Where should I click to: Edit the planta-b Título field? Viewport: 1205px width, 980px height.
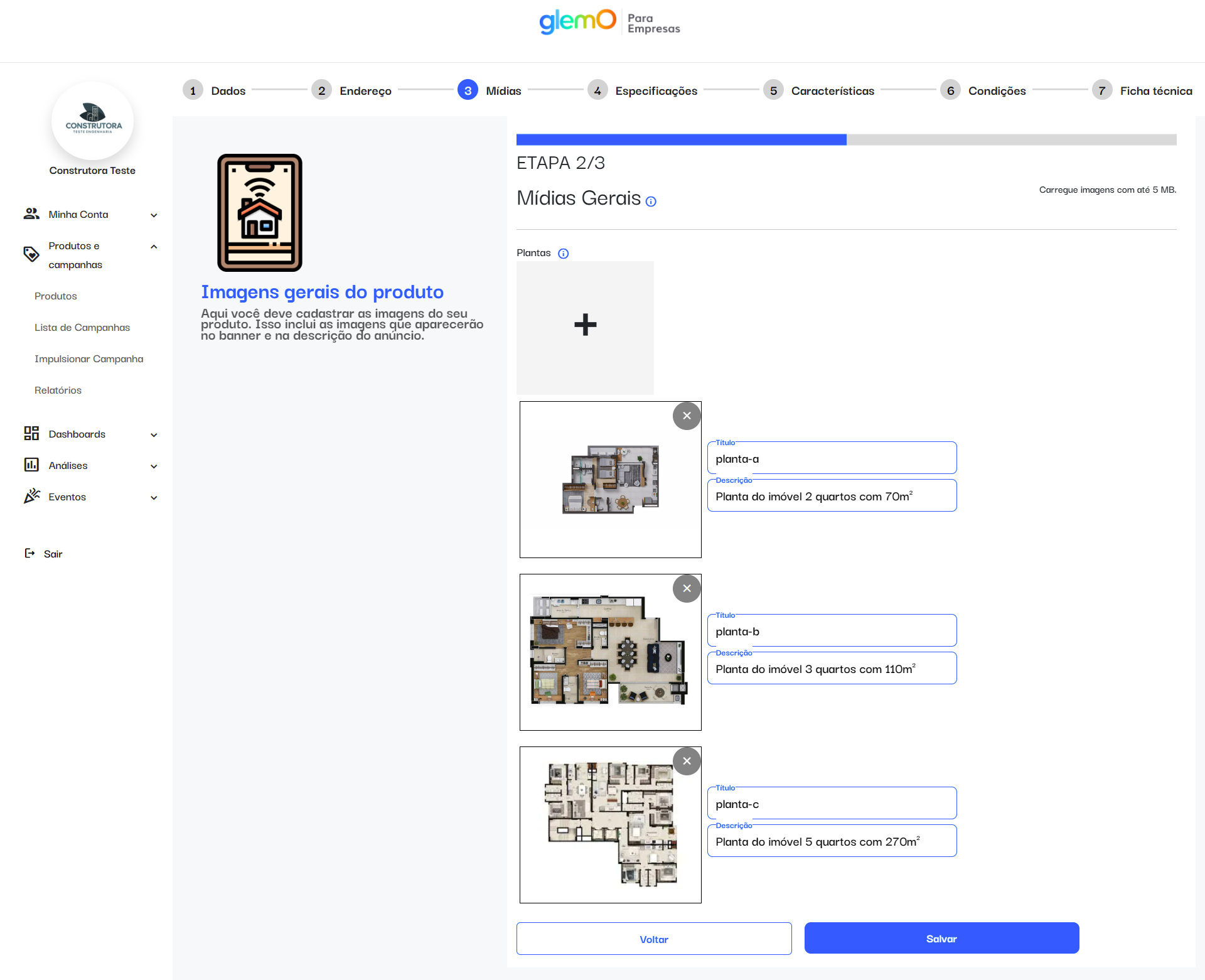[832, 632]
